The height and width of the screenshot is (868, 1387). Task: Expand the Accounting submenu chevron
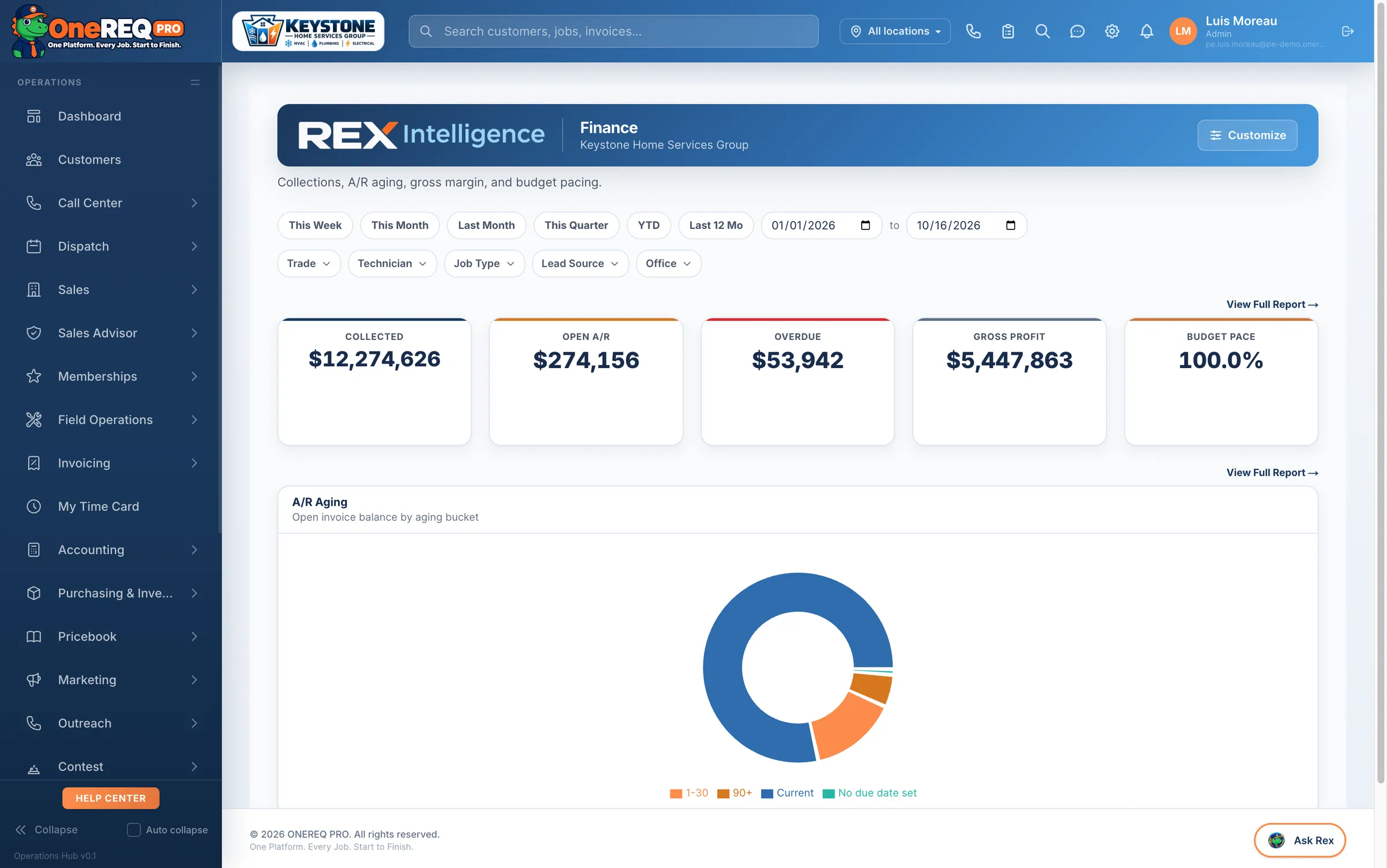[x=194, y=550]
